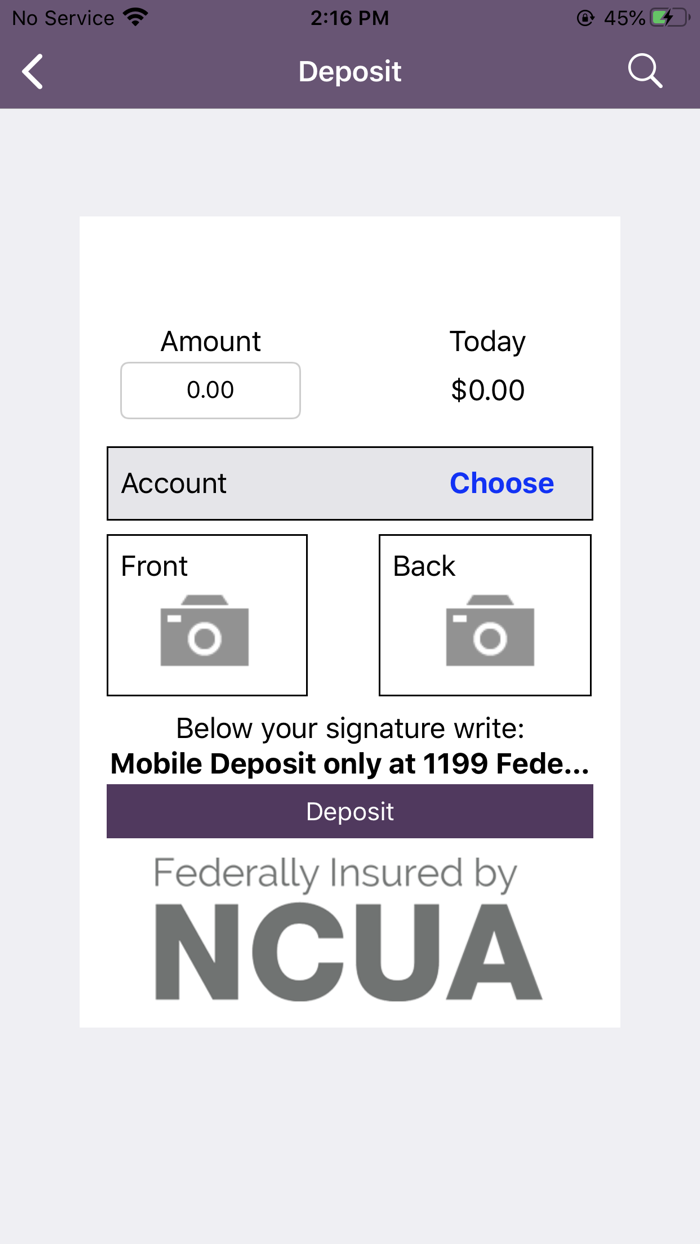Select the Front check image placeholder box
This screenshot has width=700, height=1244.
207,614
